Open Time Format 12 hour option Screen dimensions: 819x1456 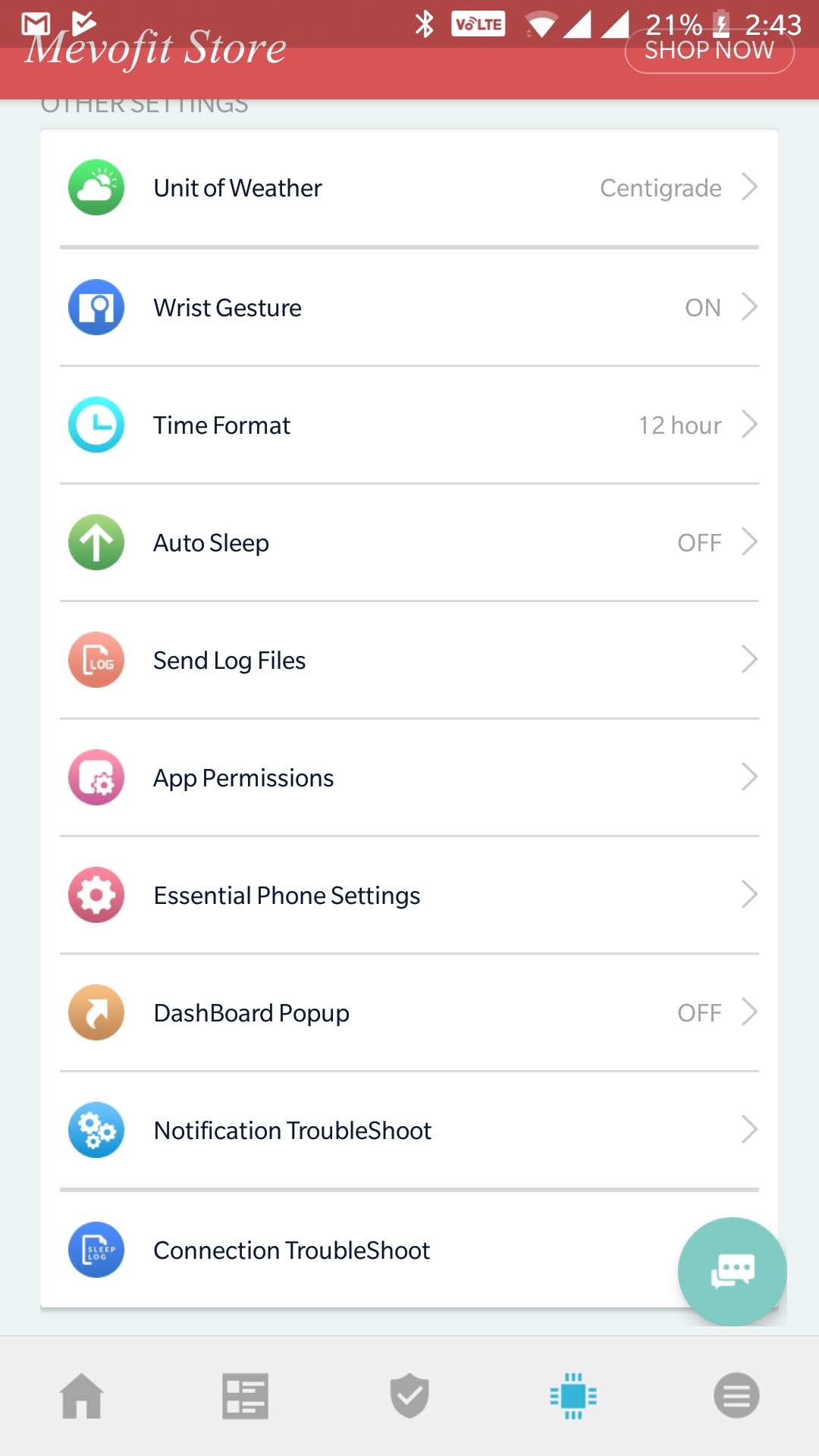[679, 425]
